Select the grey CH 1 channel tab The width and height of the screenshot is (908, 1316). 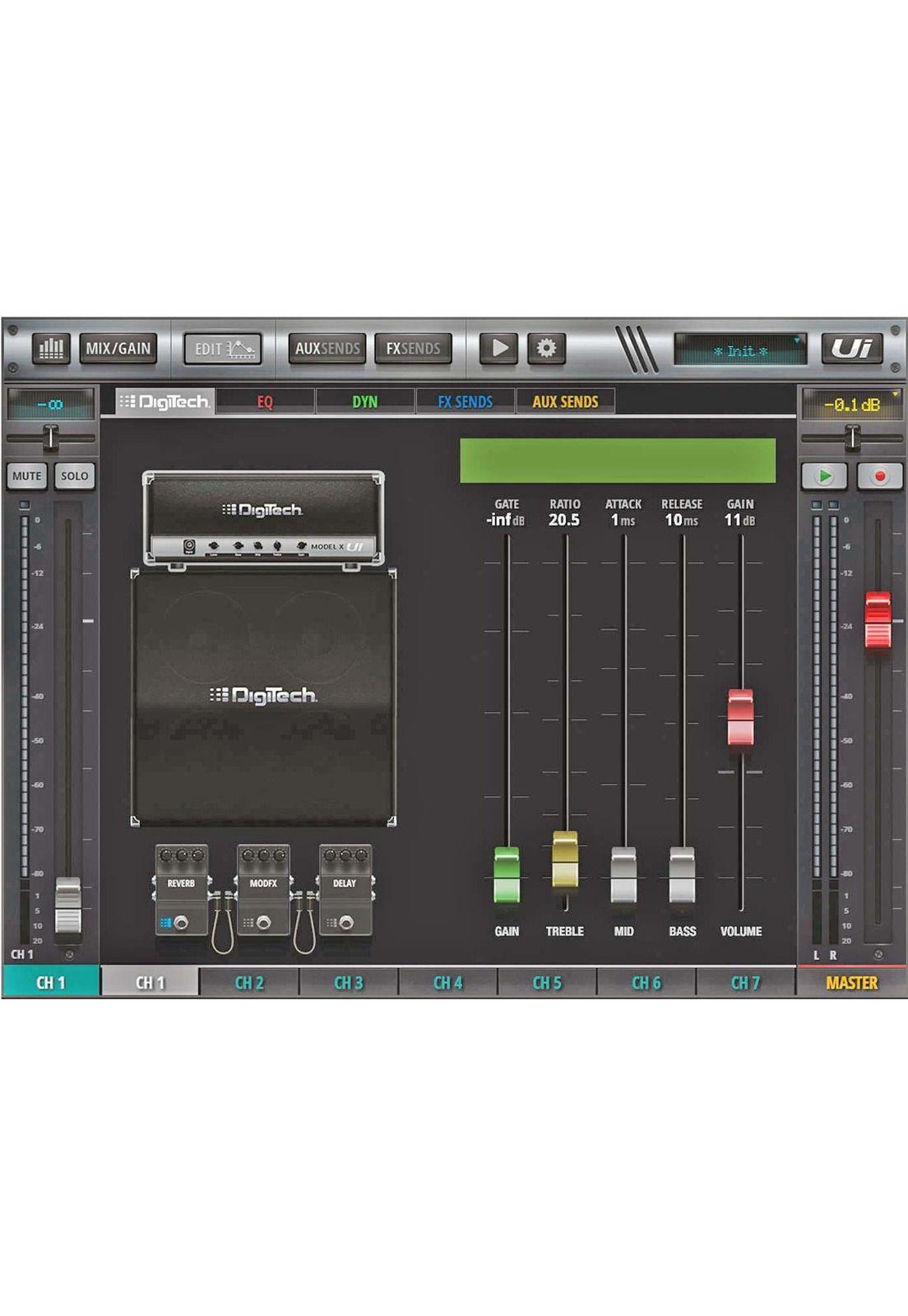pos(151,982)
